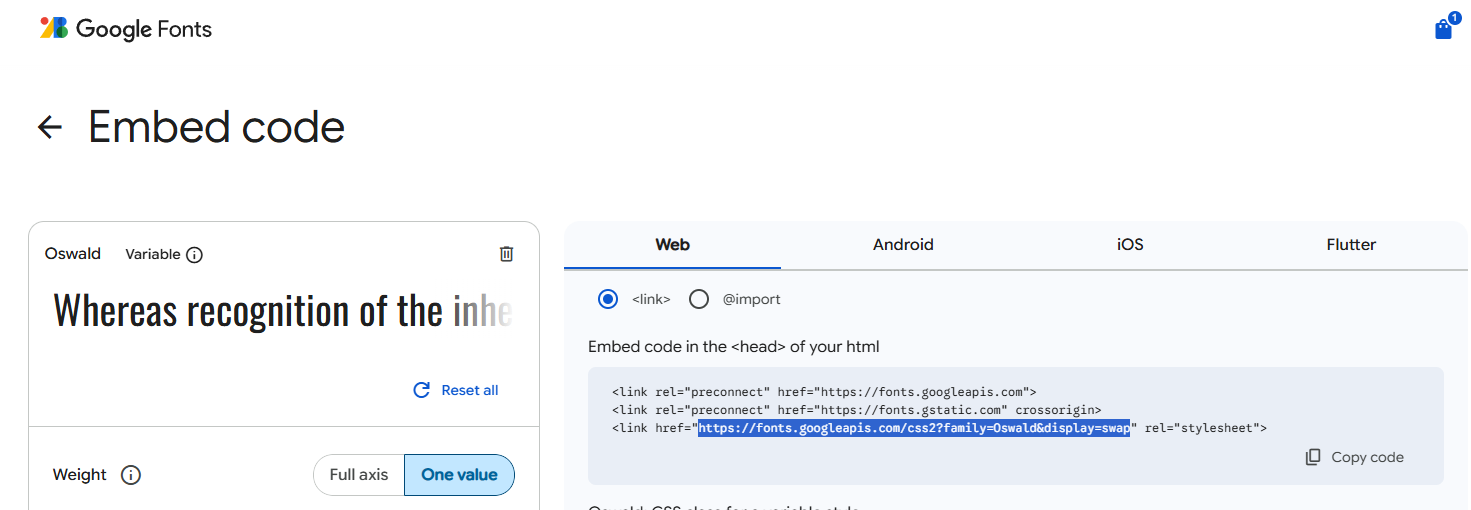Choose the <link> radio option

607,299
